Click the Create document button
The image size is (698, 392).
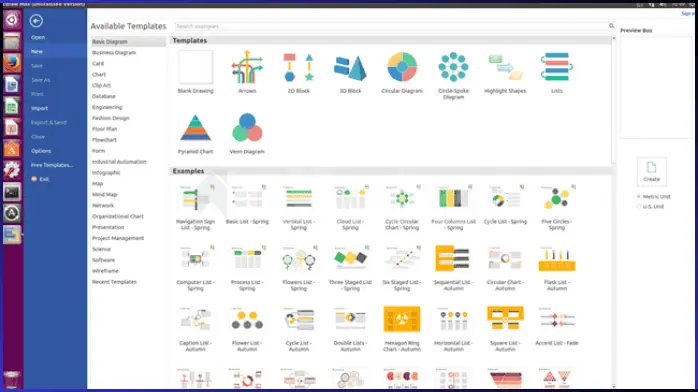651,171
